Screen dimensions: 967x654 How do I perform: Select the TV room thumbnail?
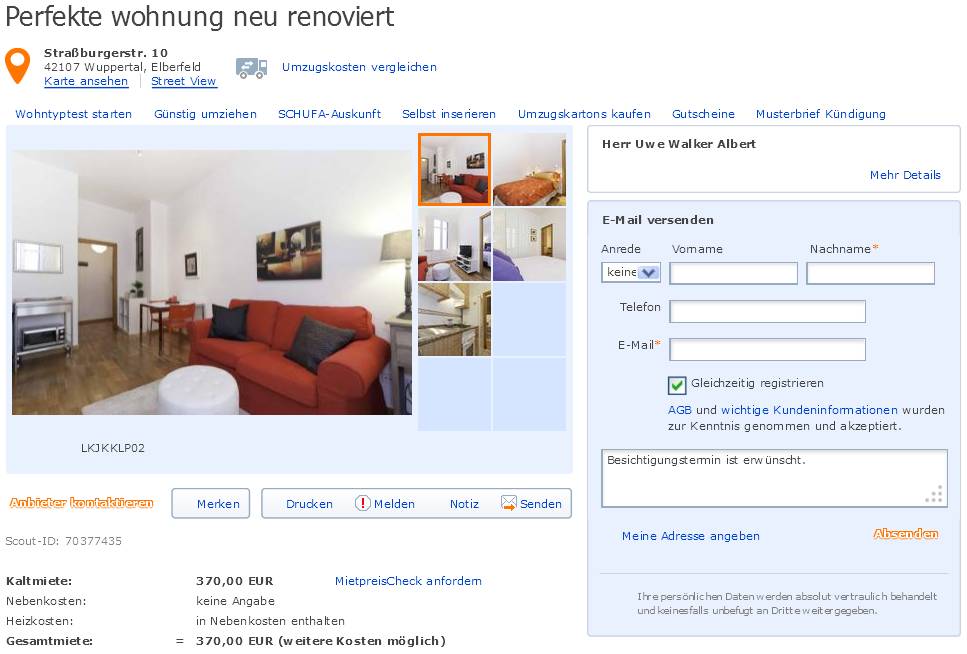(455, 244)
